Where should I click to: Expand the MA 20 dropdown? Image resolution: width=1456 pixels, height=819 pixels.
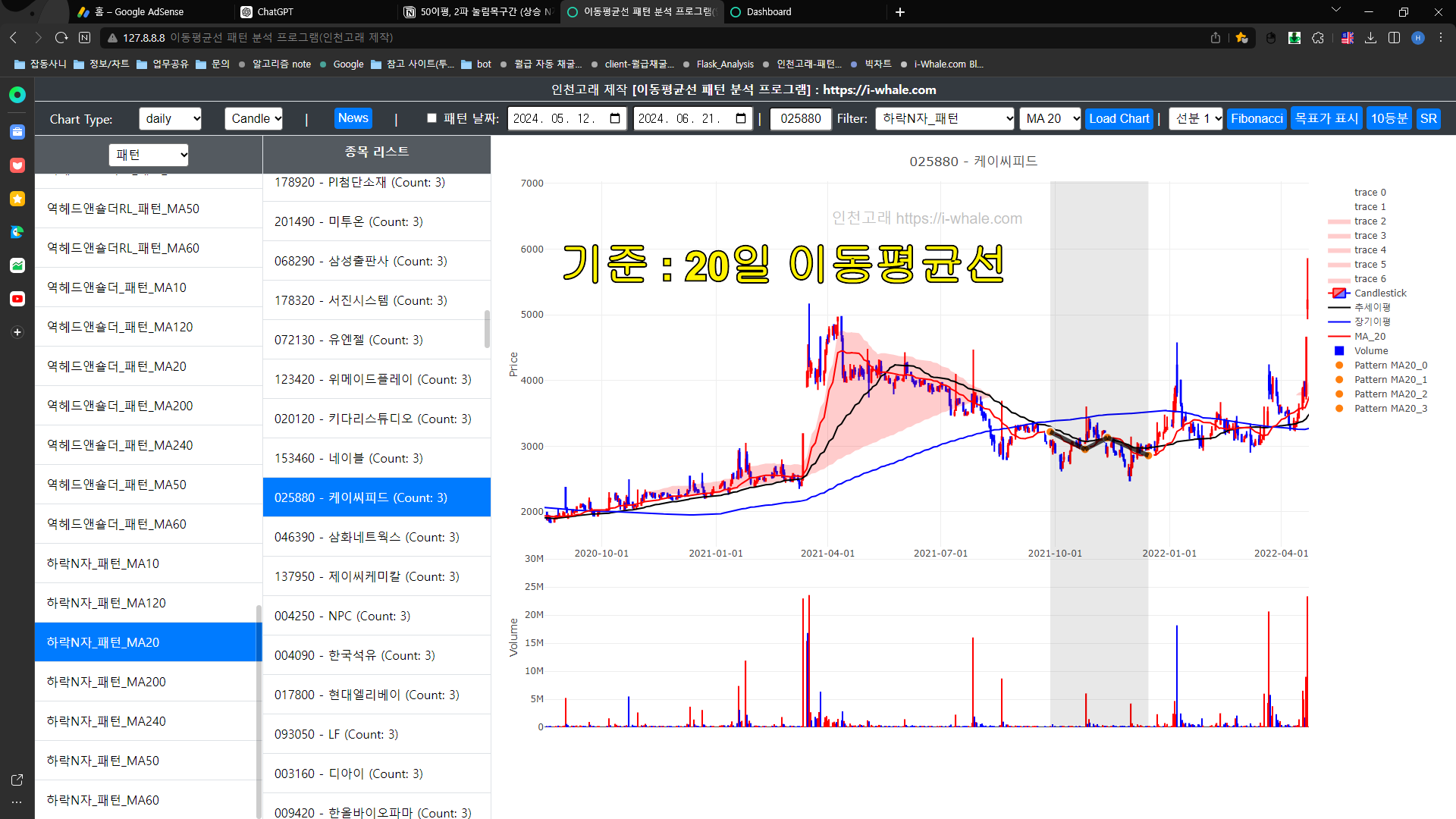click(1050, 119)
